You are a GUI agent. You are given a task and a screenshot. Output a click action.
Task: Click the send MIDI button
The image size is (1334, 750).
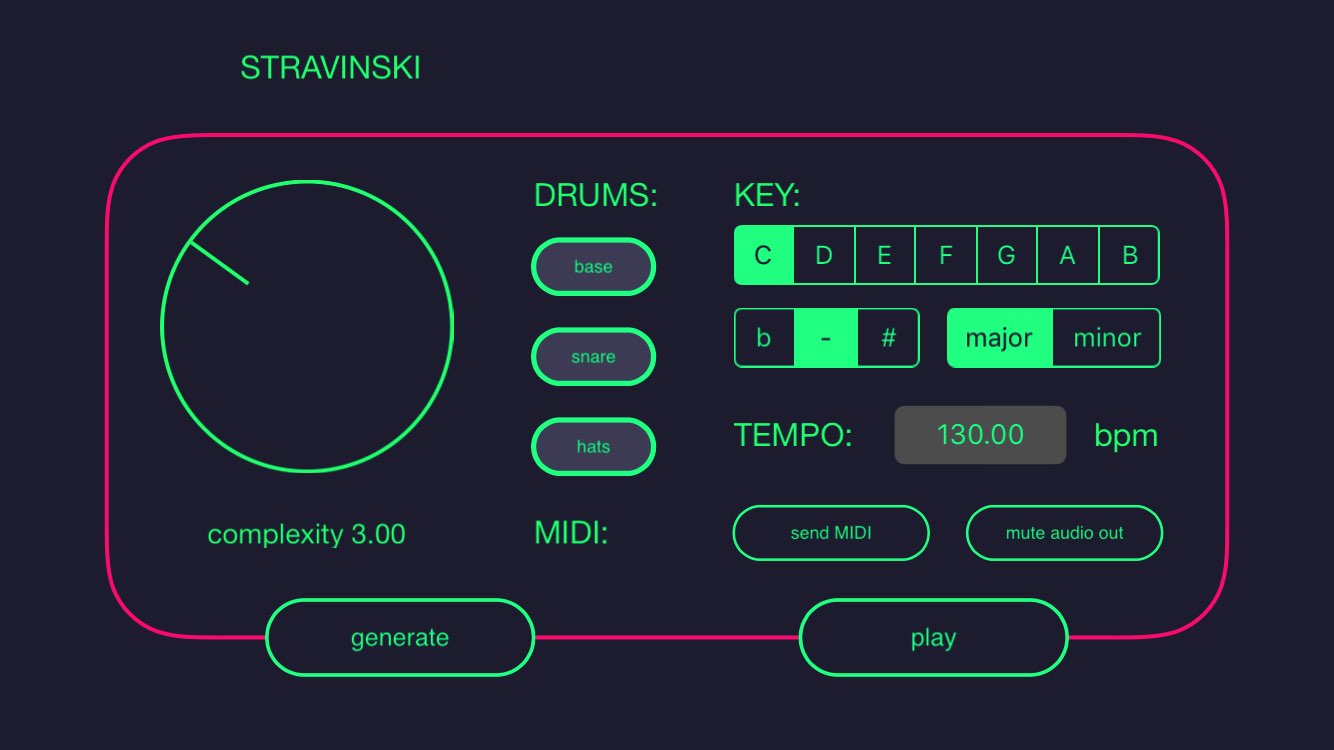831,533
